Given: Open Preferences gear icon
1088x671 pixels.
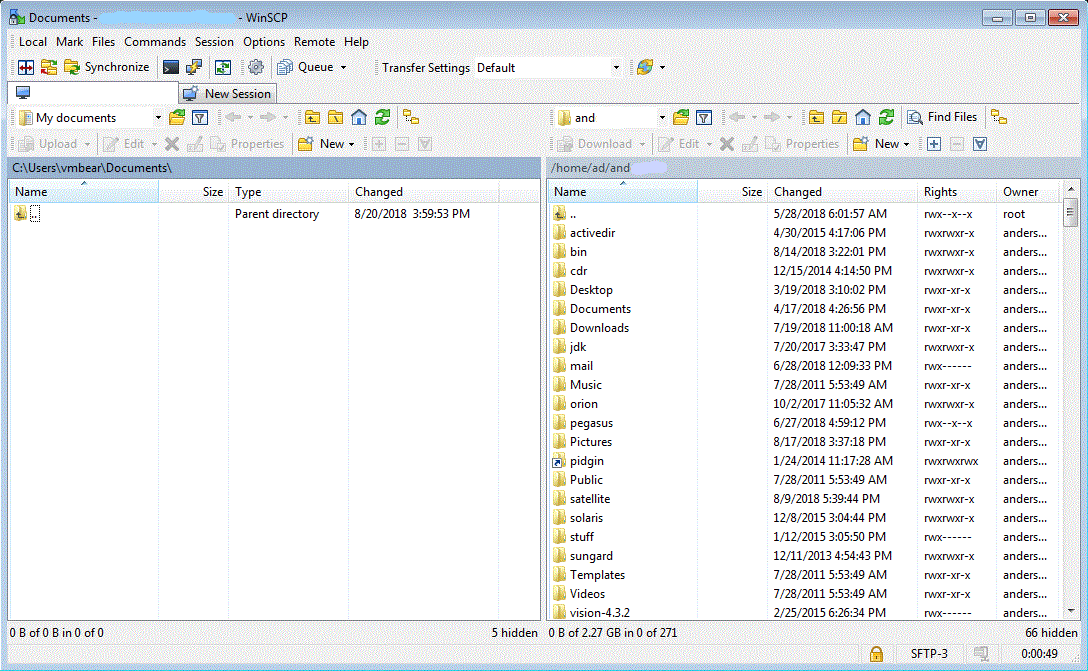Looking at the screenshot, I should coord(256,67).
